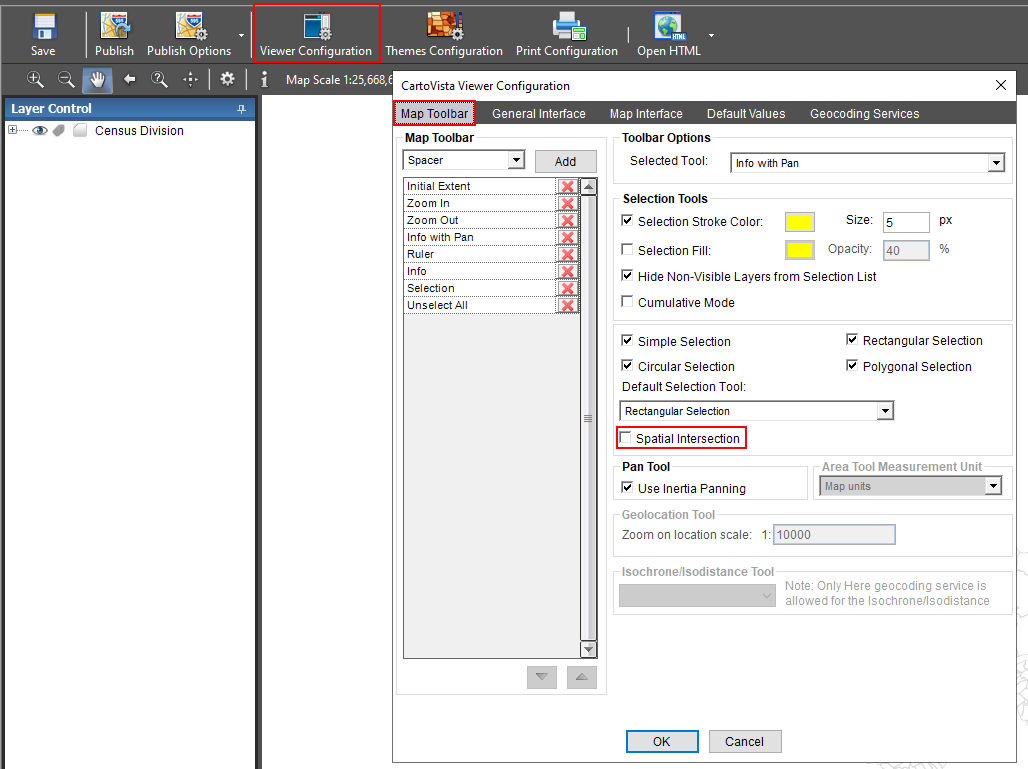Open the Viewer Configuration tool

coord(317,33)
